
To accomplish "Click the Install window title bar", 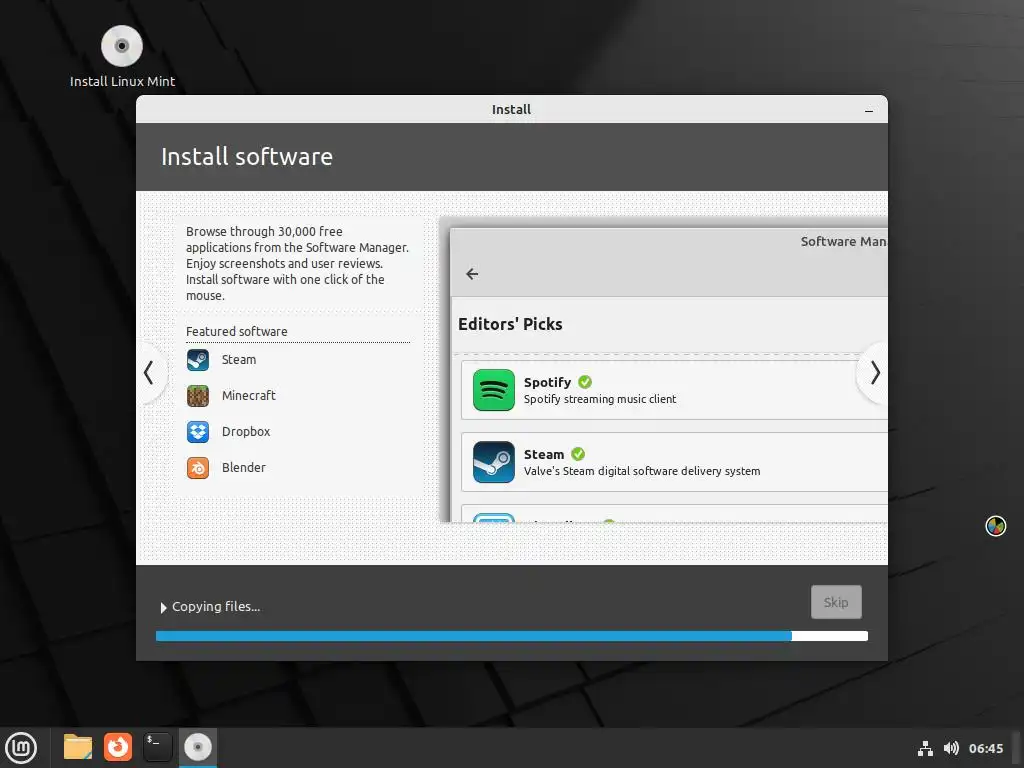I will pyautogui.click(x=511, y=110).
